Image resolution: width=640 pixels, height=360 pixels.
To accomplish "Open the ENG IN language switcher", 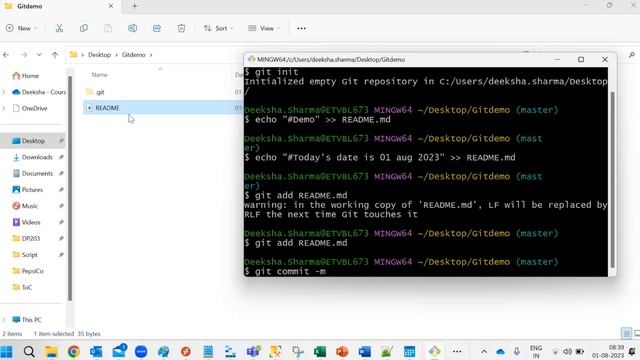I will pyautogui.click(x=536, y=351).
